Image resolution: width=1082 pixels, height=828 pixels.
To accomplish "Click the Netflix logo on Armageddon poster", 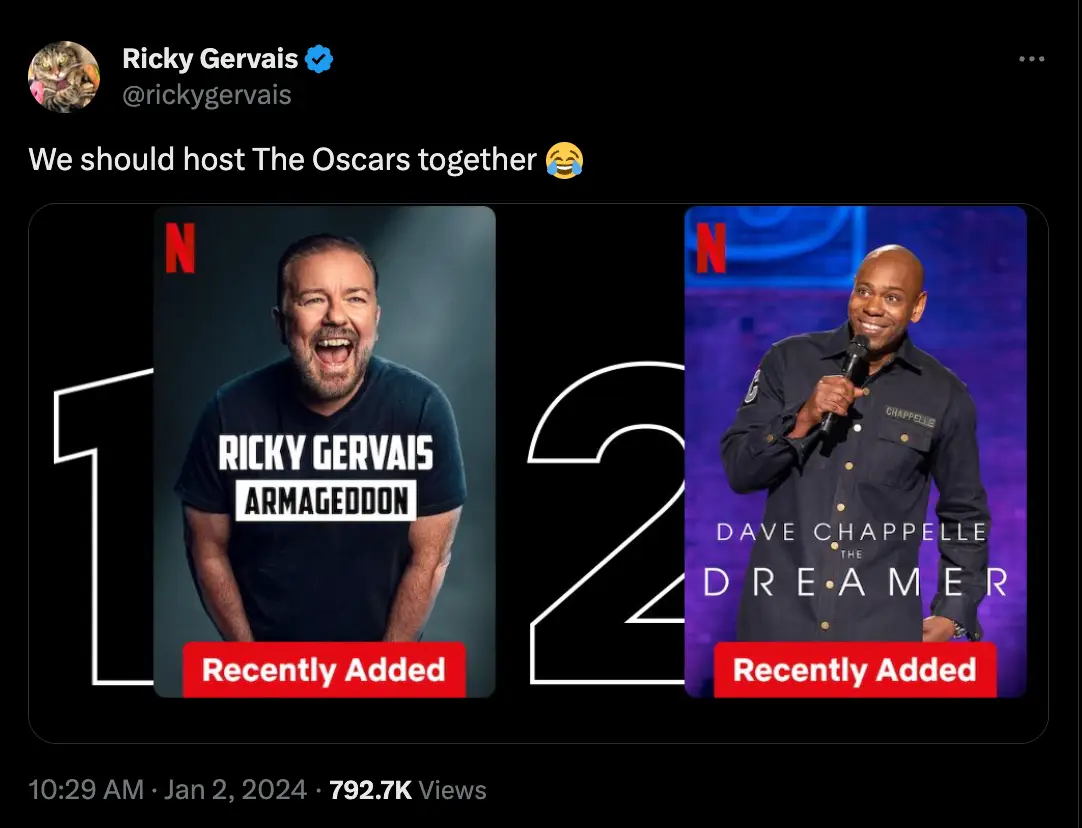I will tap(180, 247).
